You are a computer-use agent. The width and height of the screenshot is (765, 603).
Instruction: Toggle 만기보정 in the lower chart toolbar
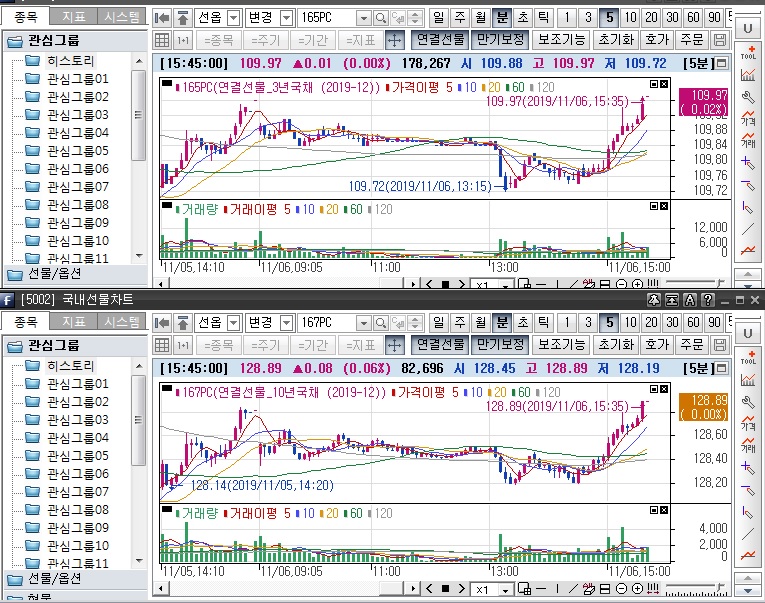[499, 345]
